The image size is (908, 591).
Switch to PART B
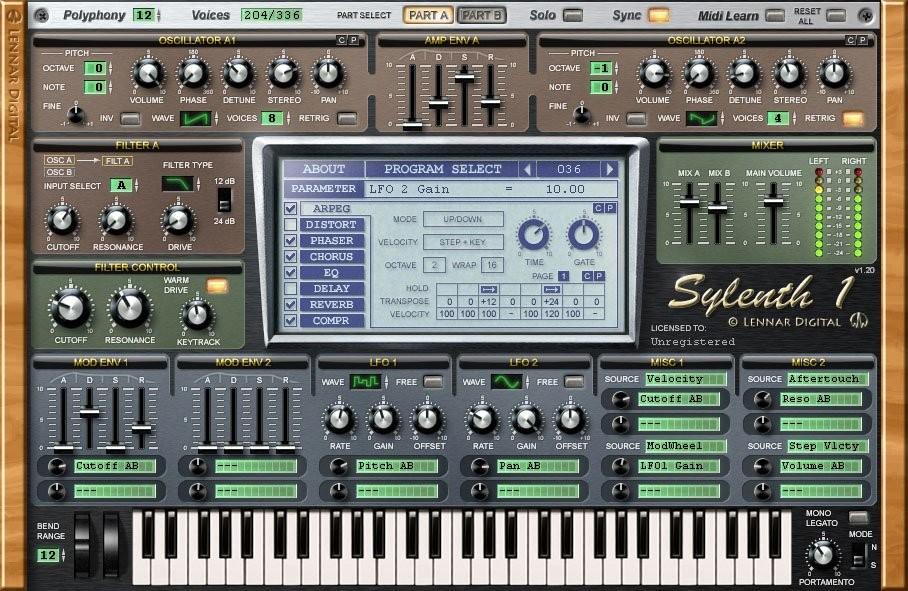[482, 15]
